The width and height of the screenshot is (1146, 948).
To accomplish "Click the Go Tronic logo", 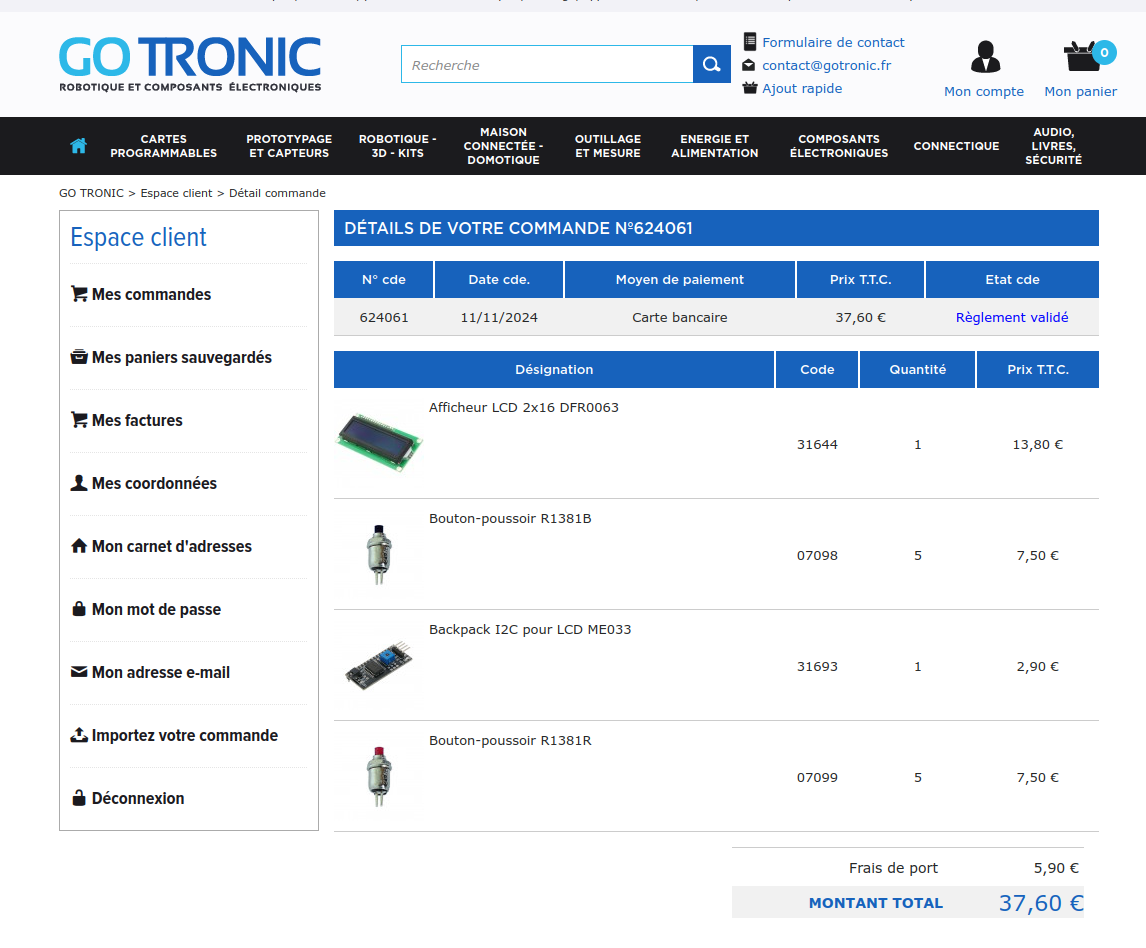I will point(190,64).
